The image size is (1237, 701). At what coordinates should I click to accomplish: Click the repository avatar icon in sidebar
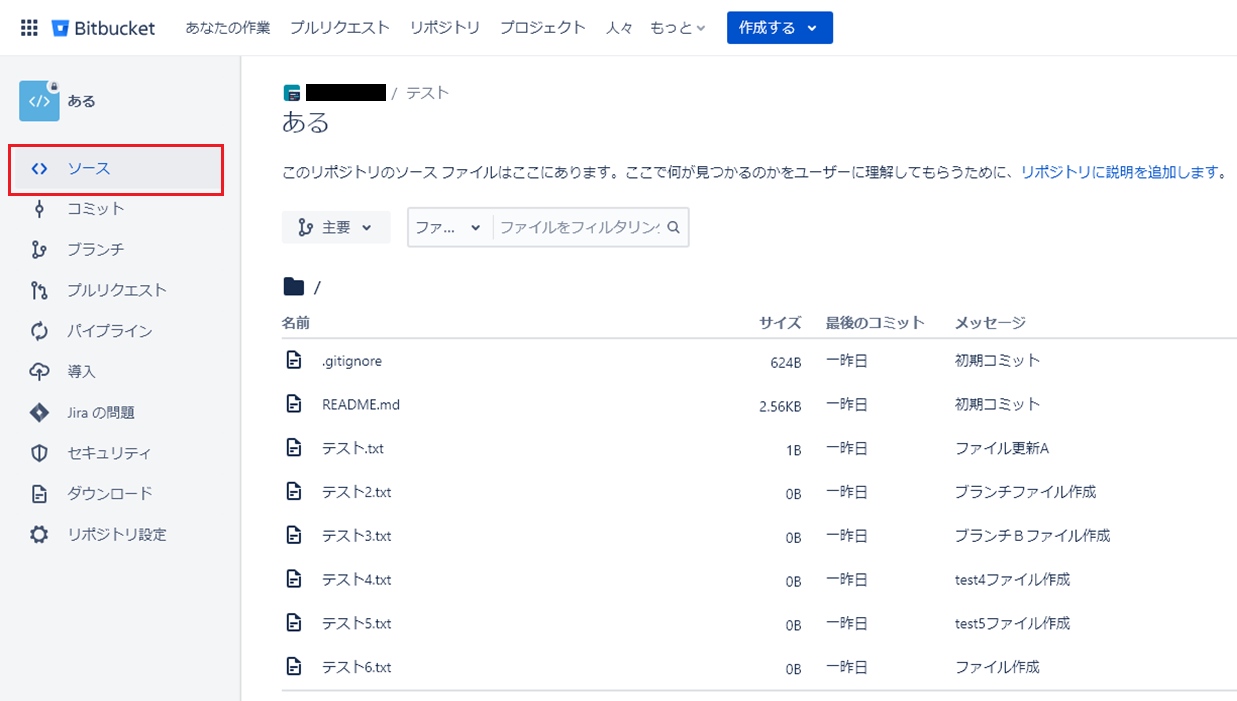tap(39, 101)
